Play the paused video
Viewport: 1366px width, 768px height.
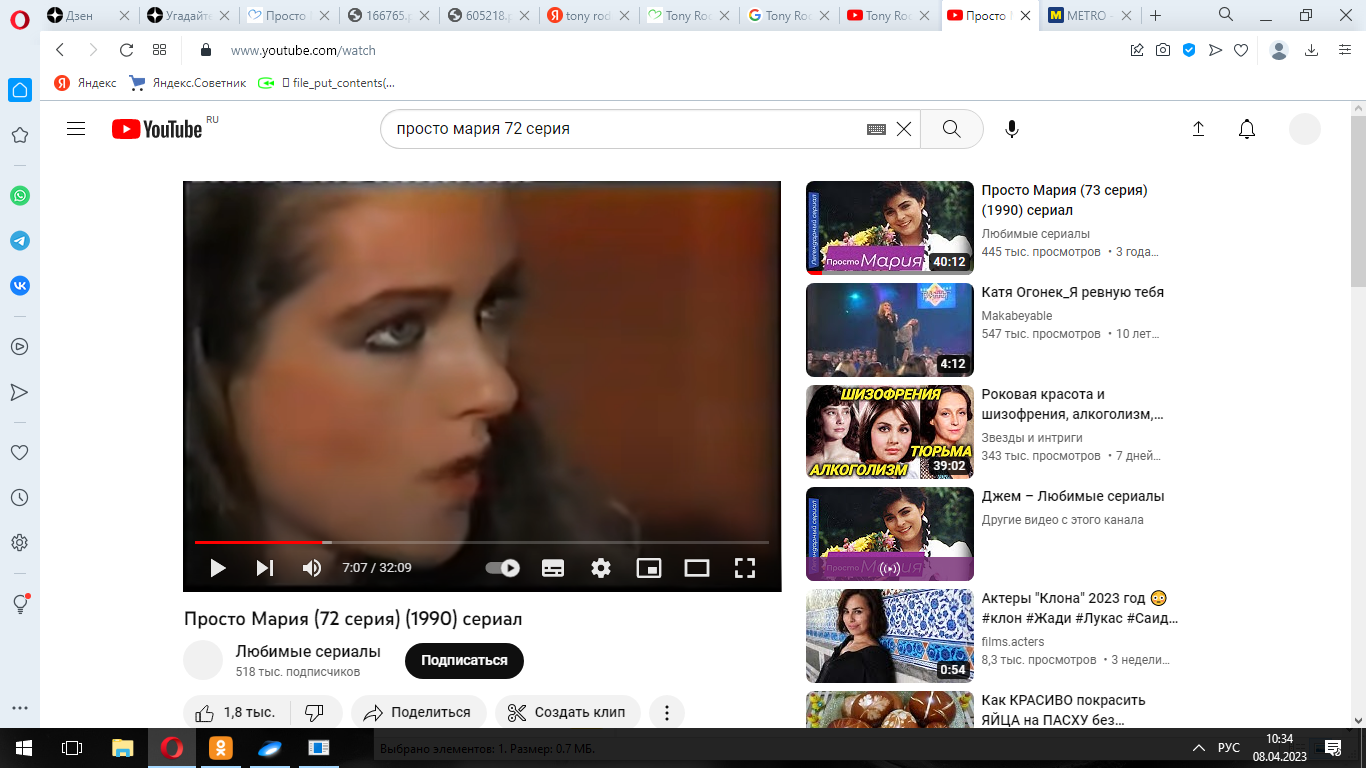click(217, 568)
